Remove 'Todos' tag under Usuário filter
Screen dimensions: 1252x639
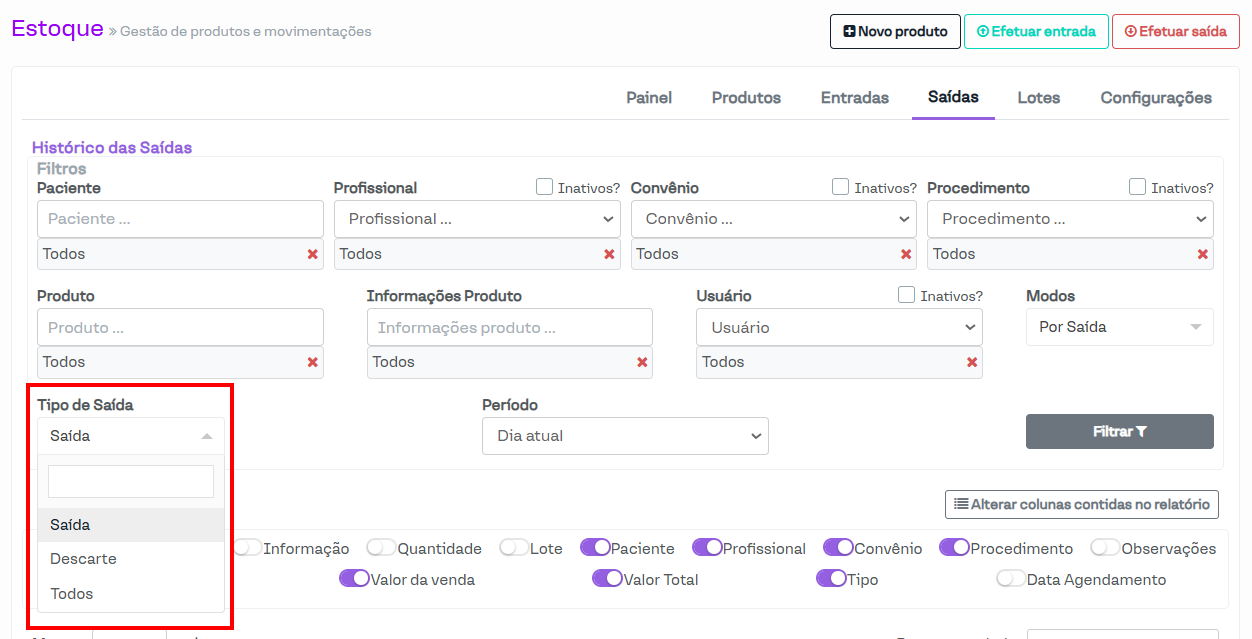coord(971,362)
